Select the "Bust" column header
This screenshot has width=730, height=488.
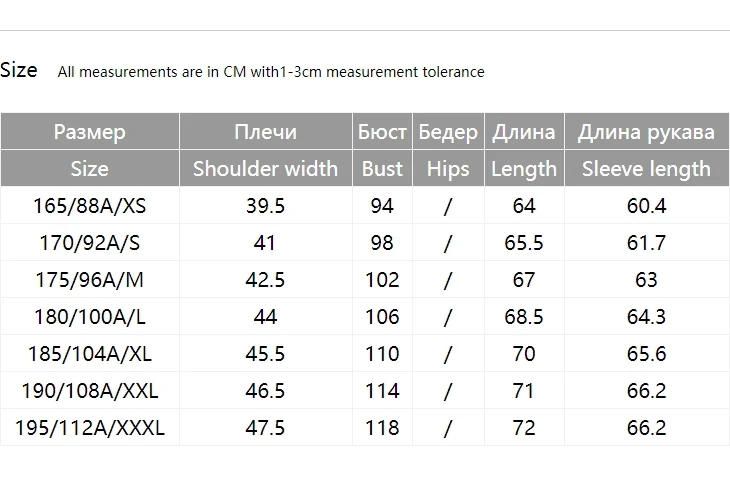(382, 169)
